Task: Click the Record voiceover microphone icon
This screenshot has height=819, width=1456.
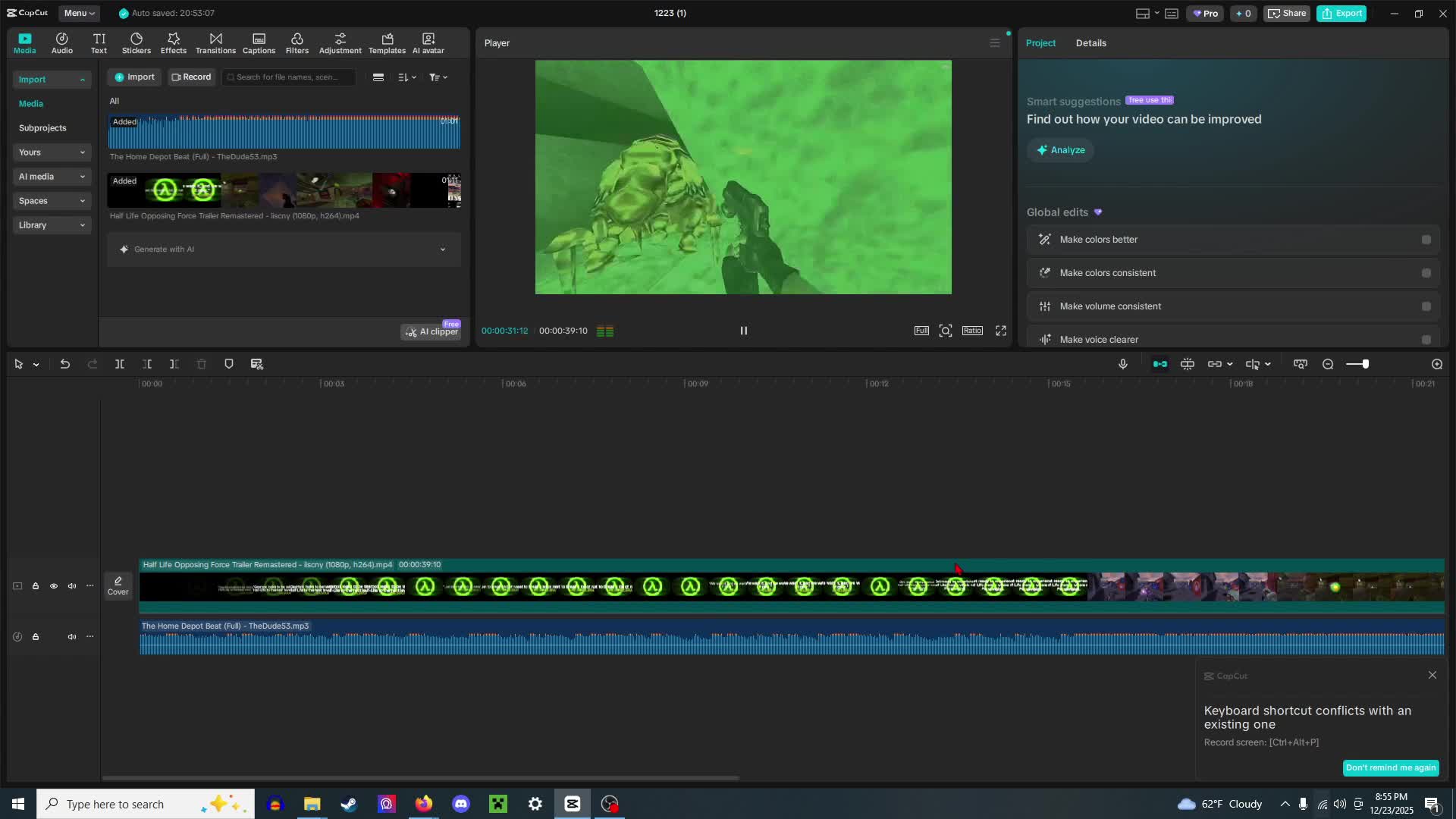Action: click(1123, 365)
